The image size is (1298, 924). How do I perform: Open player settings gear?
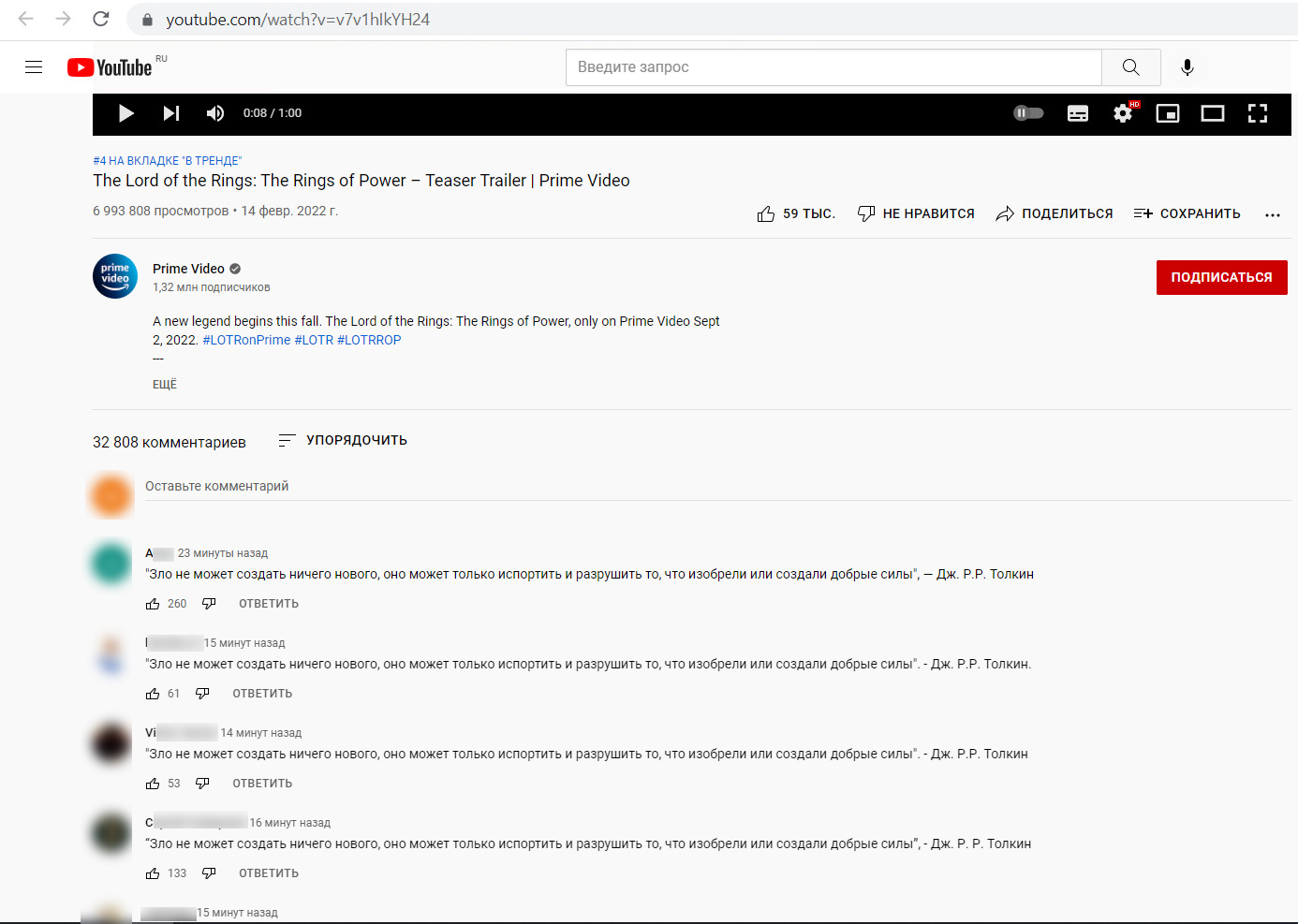pos(1123,113)
